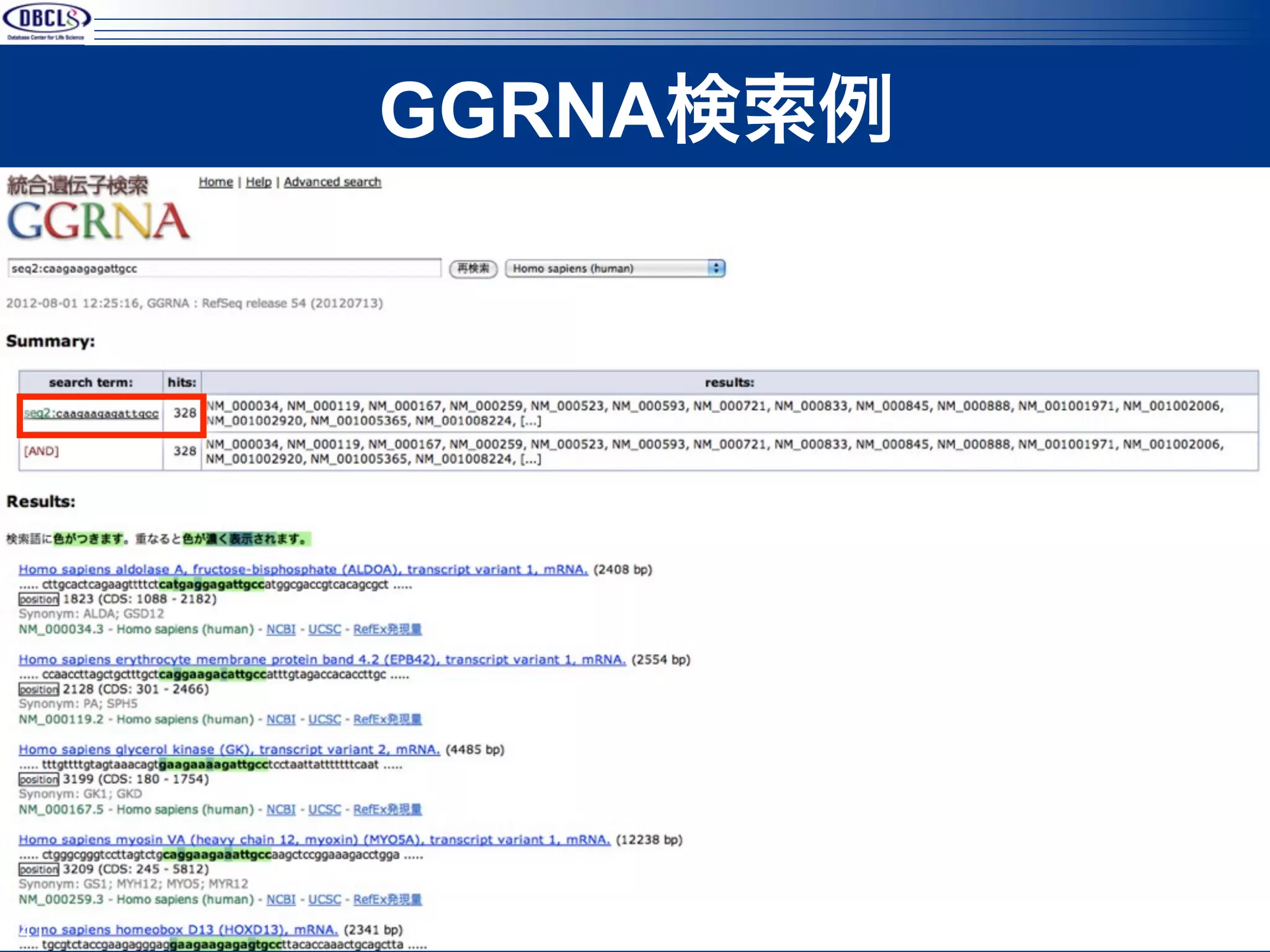The image size is (1270, 952).
Task: Click the timestamp and RefSeq release line
Action: [195, 303]
